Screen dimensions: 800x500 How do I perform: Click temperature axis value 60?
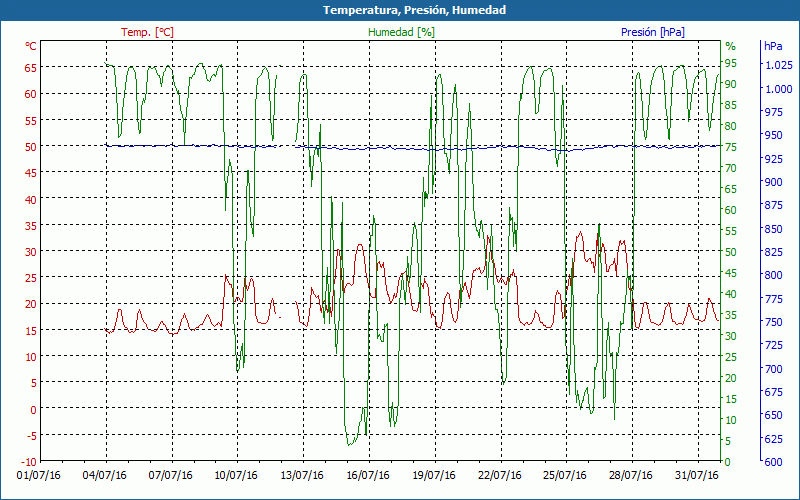(31, 94)
